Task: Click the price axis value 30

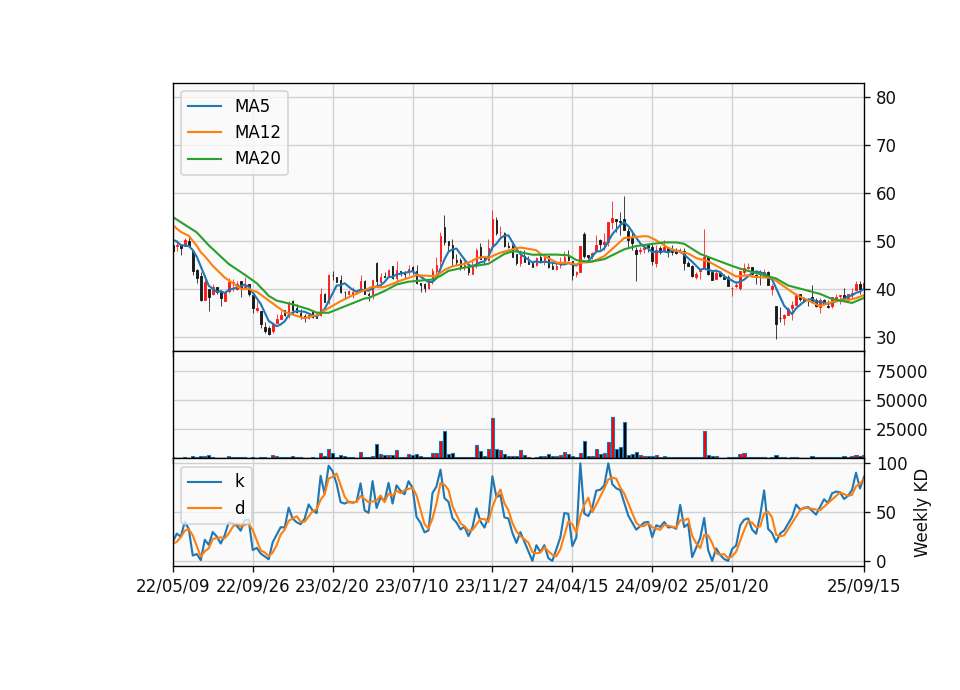Action: [x=886, y=338]
